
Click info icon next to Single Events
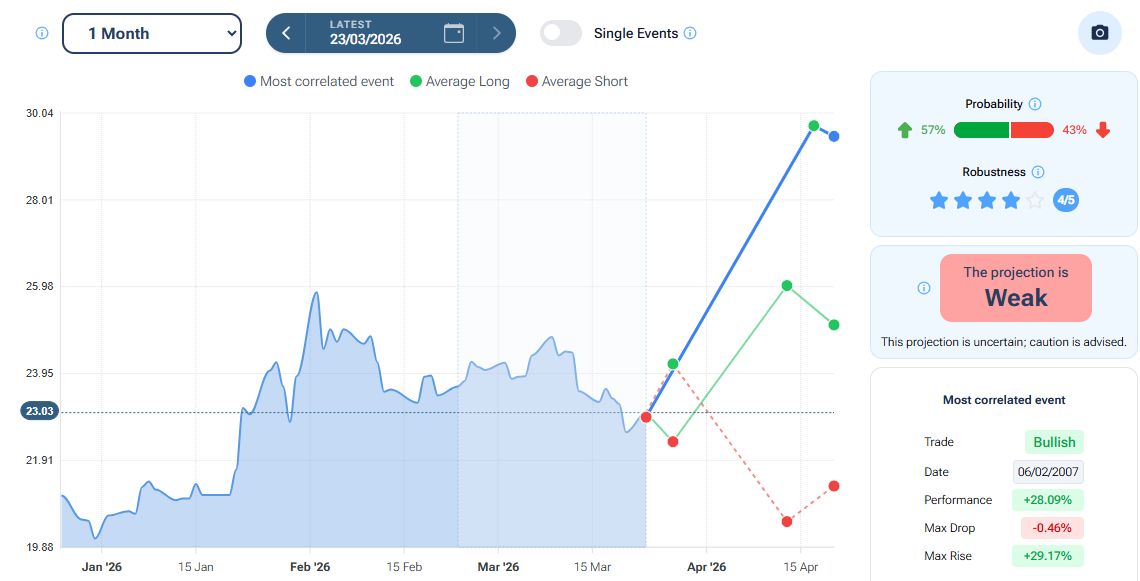(x=690, y=33)
